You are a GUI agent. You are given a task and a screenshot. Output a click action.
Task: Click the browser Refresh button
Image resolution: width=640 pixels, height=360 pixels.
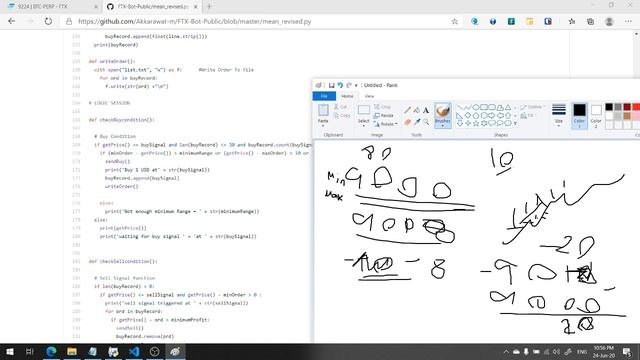click(x=48, y=21)
